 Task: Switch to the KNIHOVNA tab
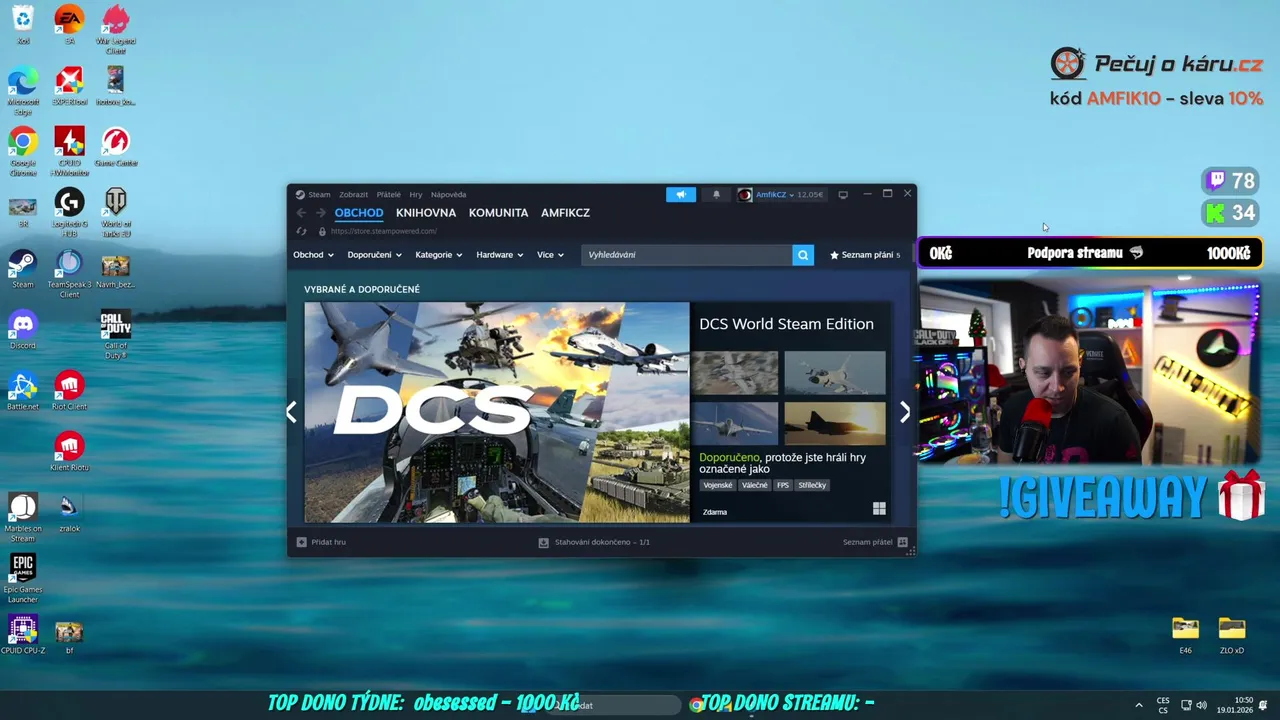(426, 213)
